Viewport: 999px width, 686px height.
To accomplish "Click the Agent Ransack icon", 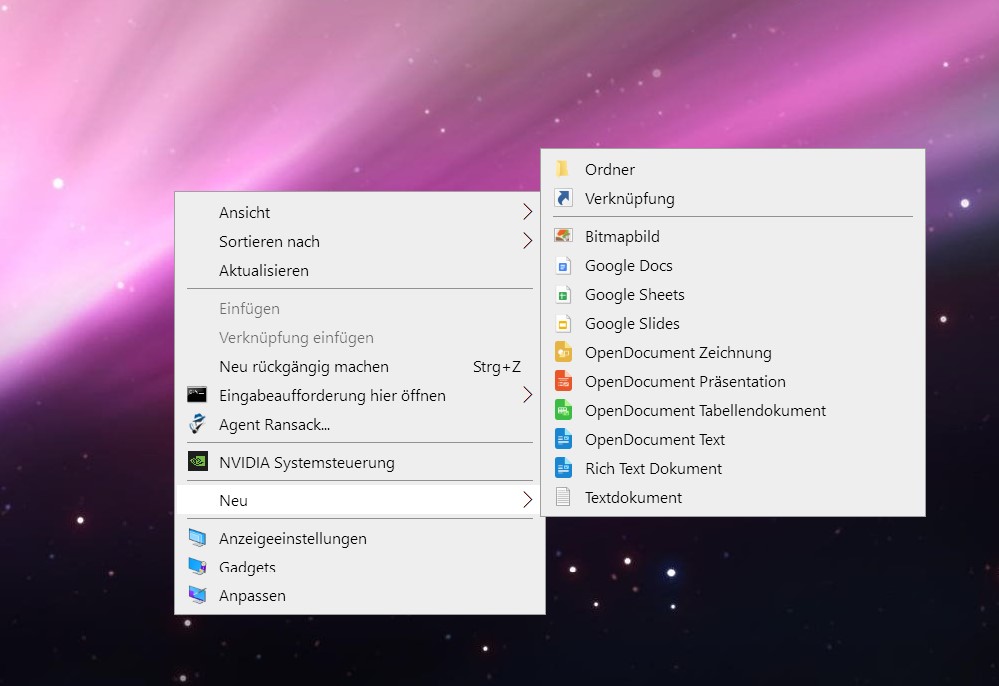I will (198, 424).
